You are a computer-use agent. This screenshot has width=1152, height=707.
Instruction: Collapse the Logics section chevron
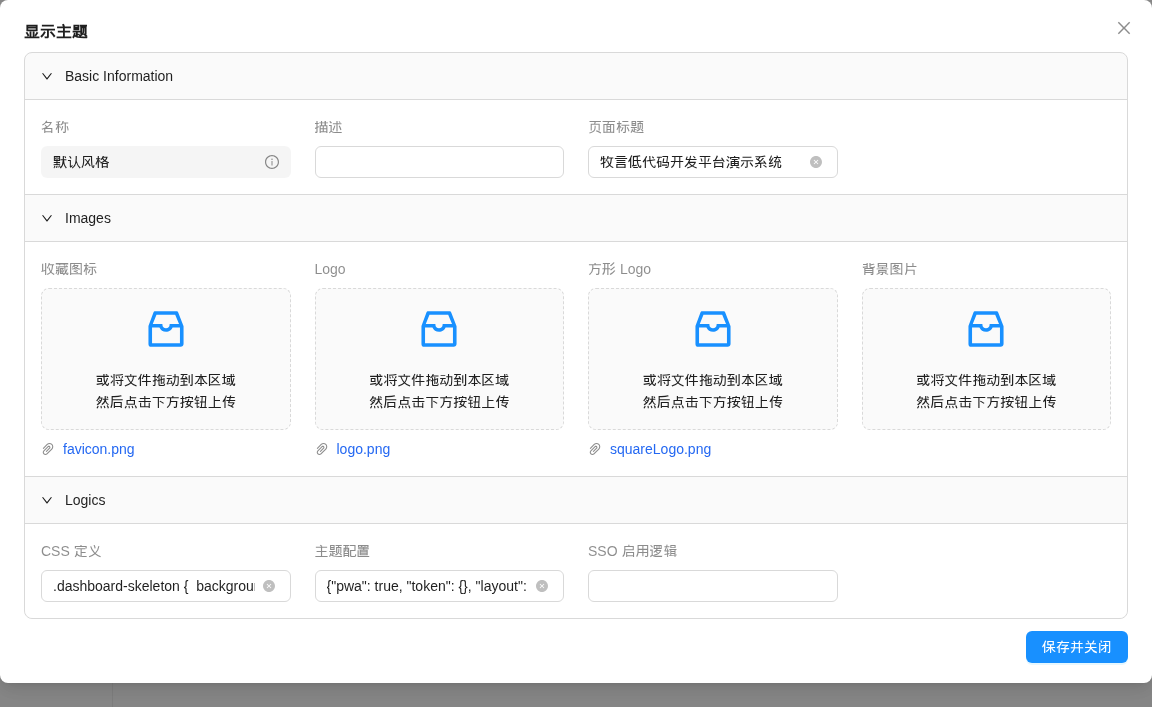(47, 500)
